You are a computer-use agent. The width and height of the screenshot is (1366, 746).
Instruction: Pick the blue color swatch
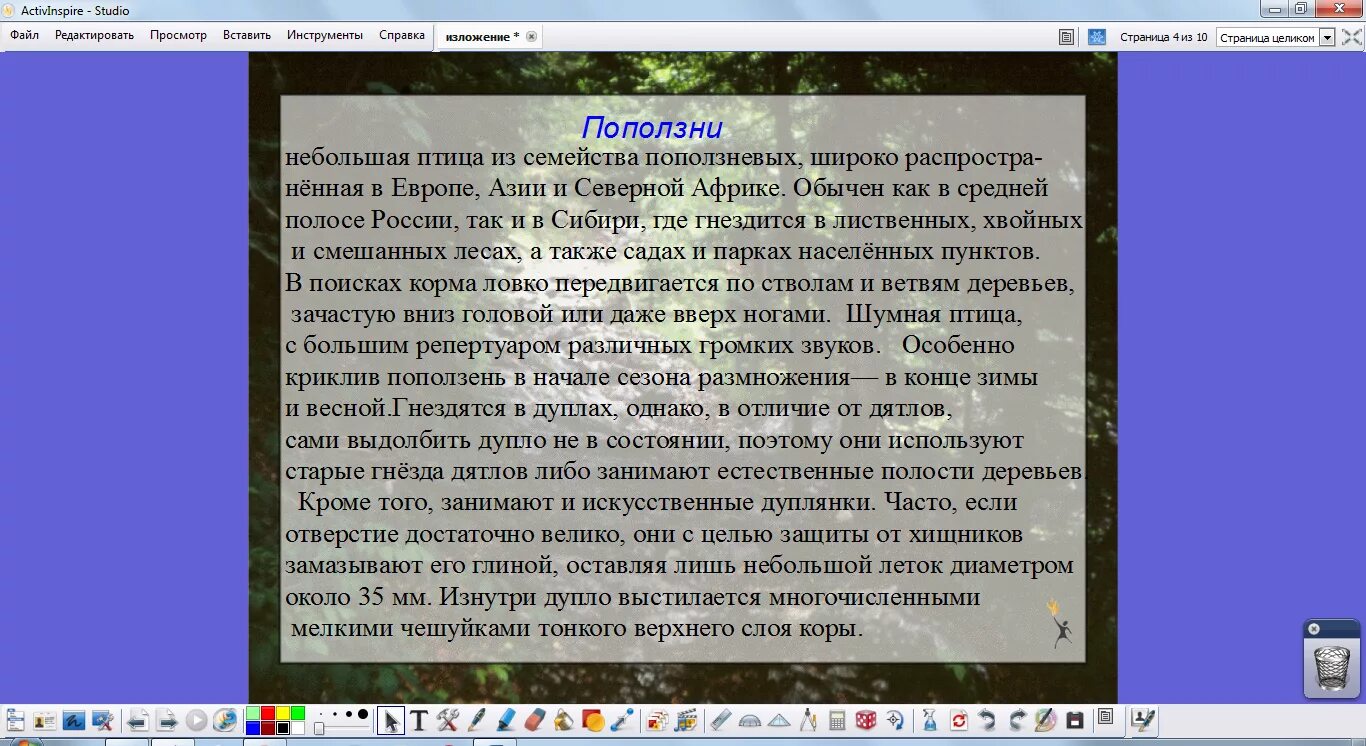(x=253, y=728)
